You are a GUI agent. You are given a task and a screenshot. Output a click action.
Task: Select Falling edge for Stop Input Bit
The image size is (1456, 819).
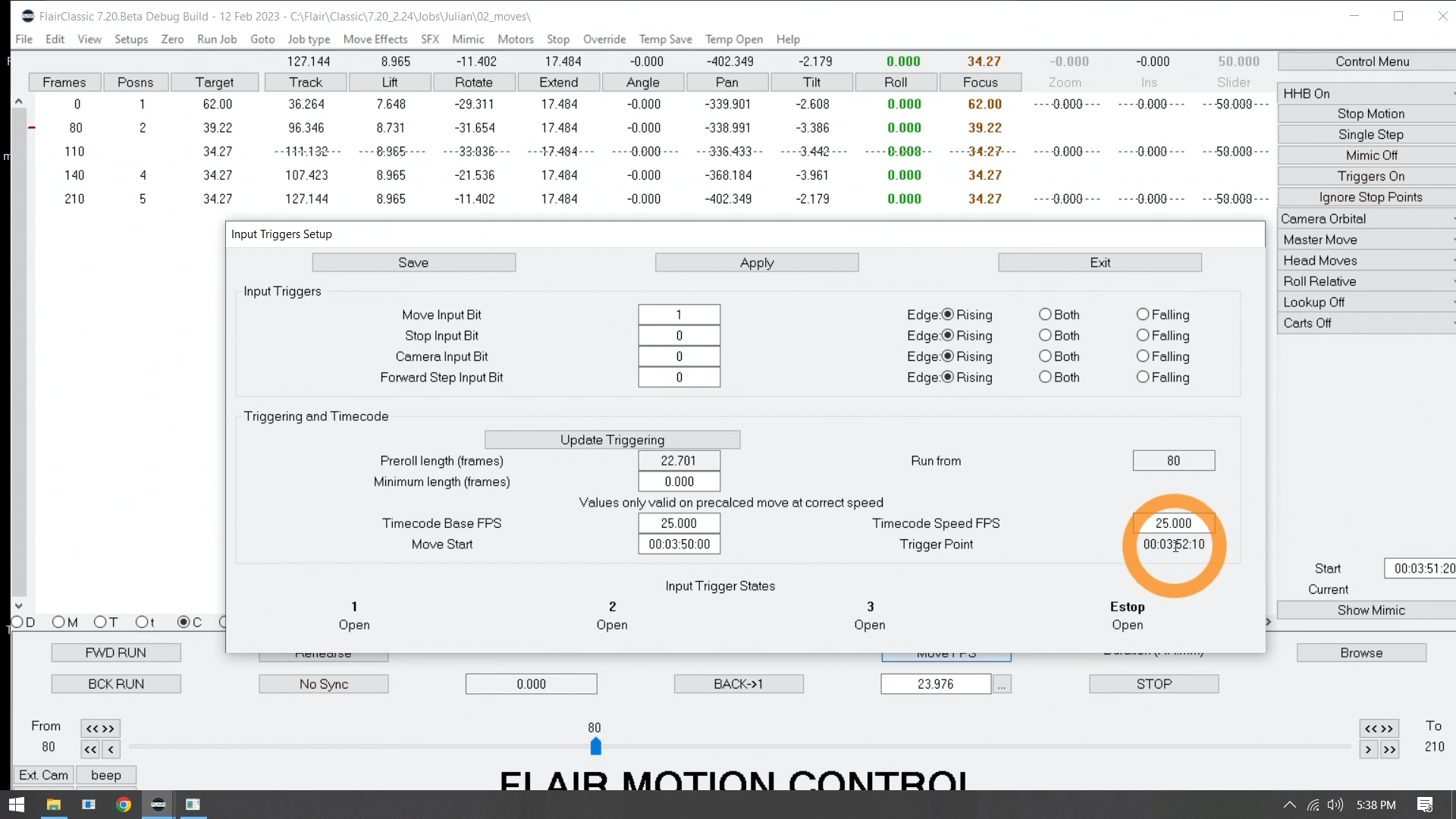point(1143,335)
